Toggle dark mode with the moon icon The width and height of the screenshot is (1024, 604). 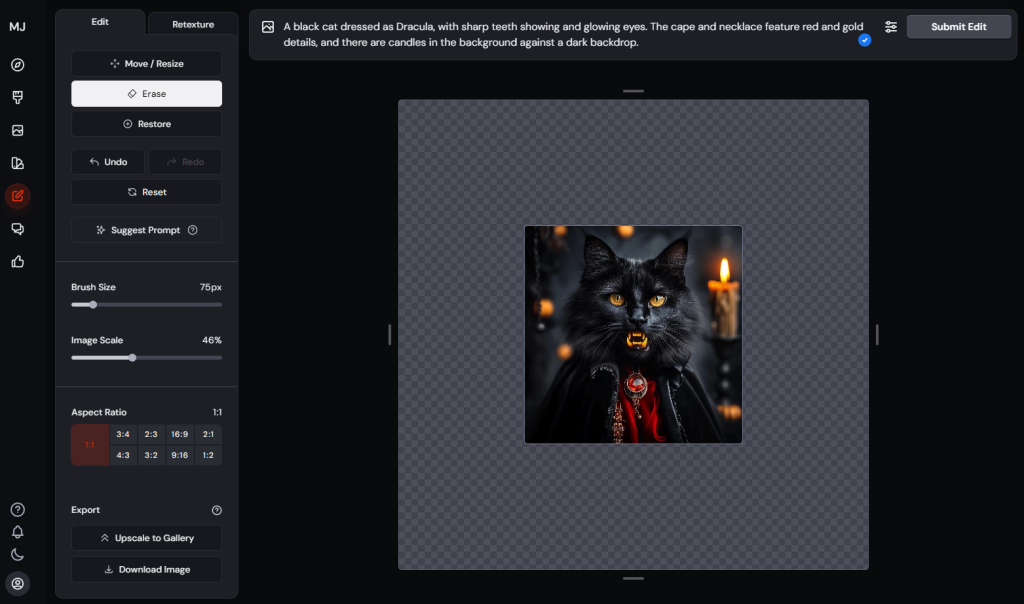point(17,554)
